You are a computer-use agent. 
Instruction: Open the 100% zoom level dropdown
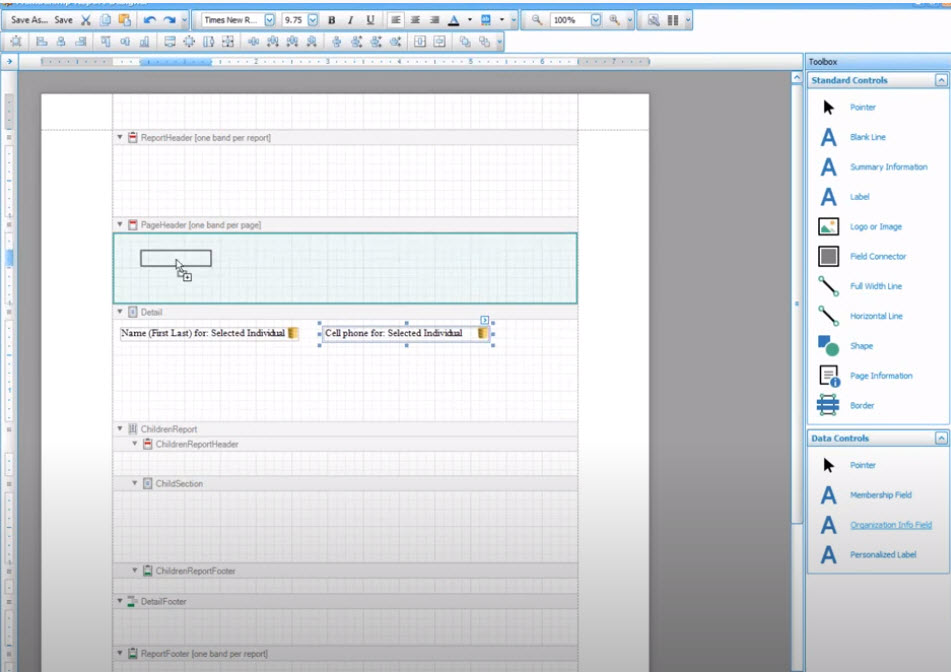(x=596, y=20)
